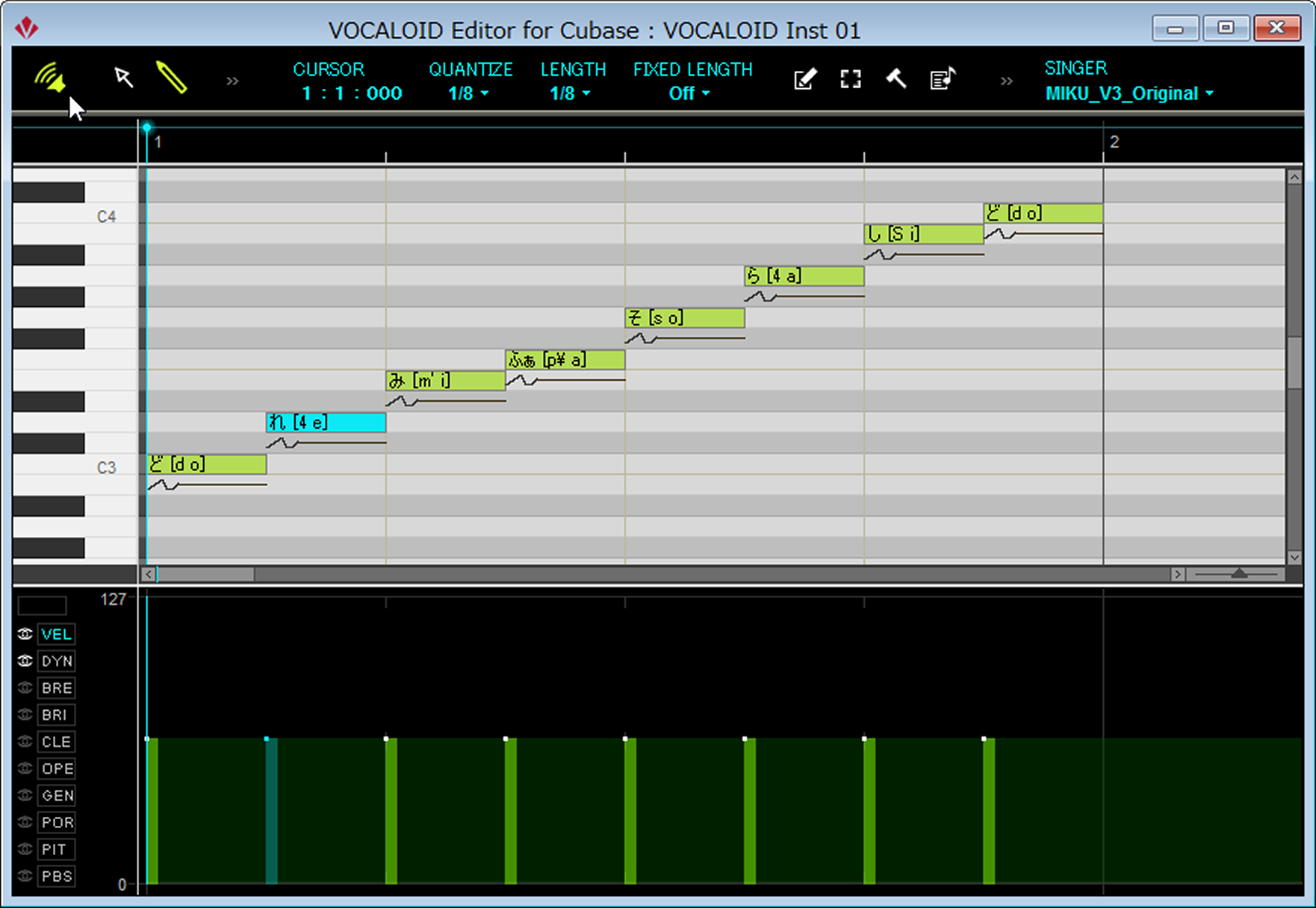
Task: Toggle VEL parameter eye icon
Action: click(x=25, y=634)
